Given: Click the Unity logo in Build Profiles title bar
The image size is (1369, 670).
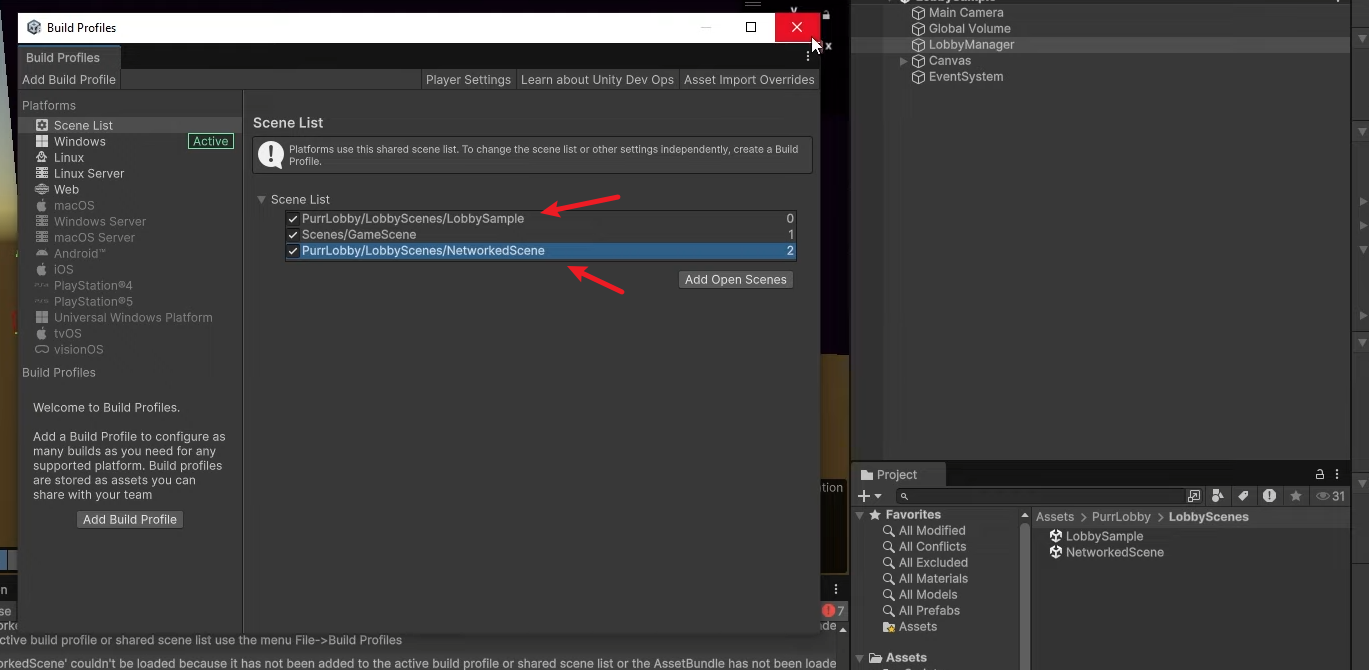Looking at the screenshot, I should [x=34, y=27].
